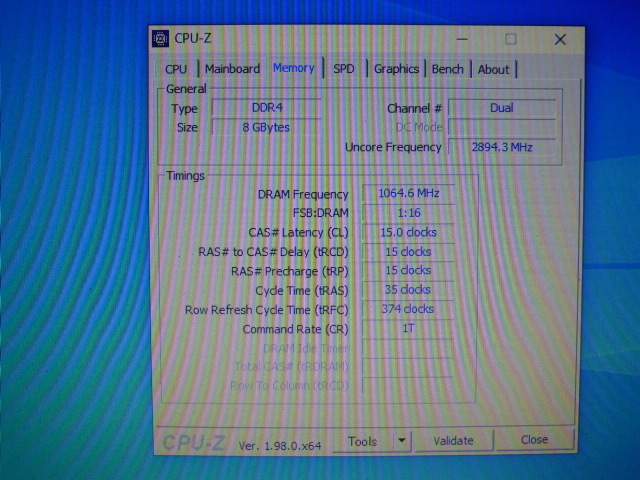This screenshot has height=480, width=640.
Task: Click the FSB:DRAM 1:16 value
Action: tap(408, 213)
